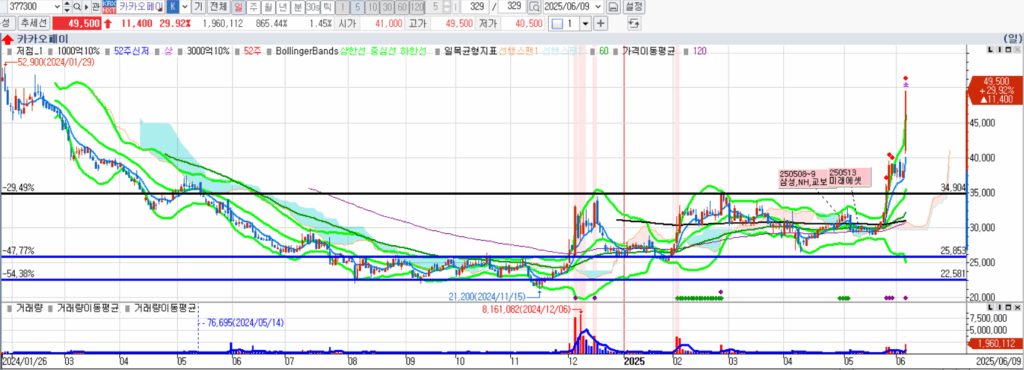
Task: Click the plus icon to add chart
Action: [600, 23]
